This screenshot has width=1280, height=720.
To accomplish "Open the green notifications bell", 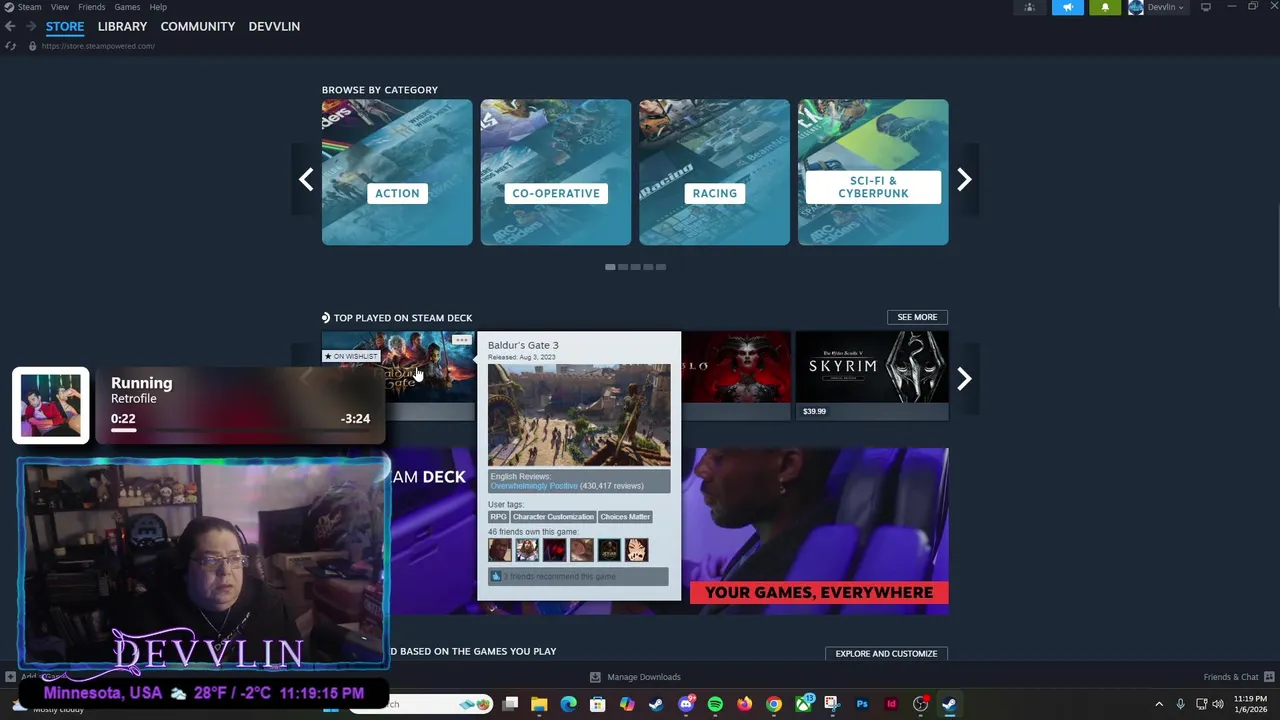I will point(1105,7).
